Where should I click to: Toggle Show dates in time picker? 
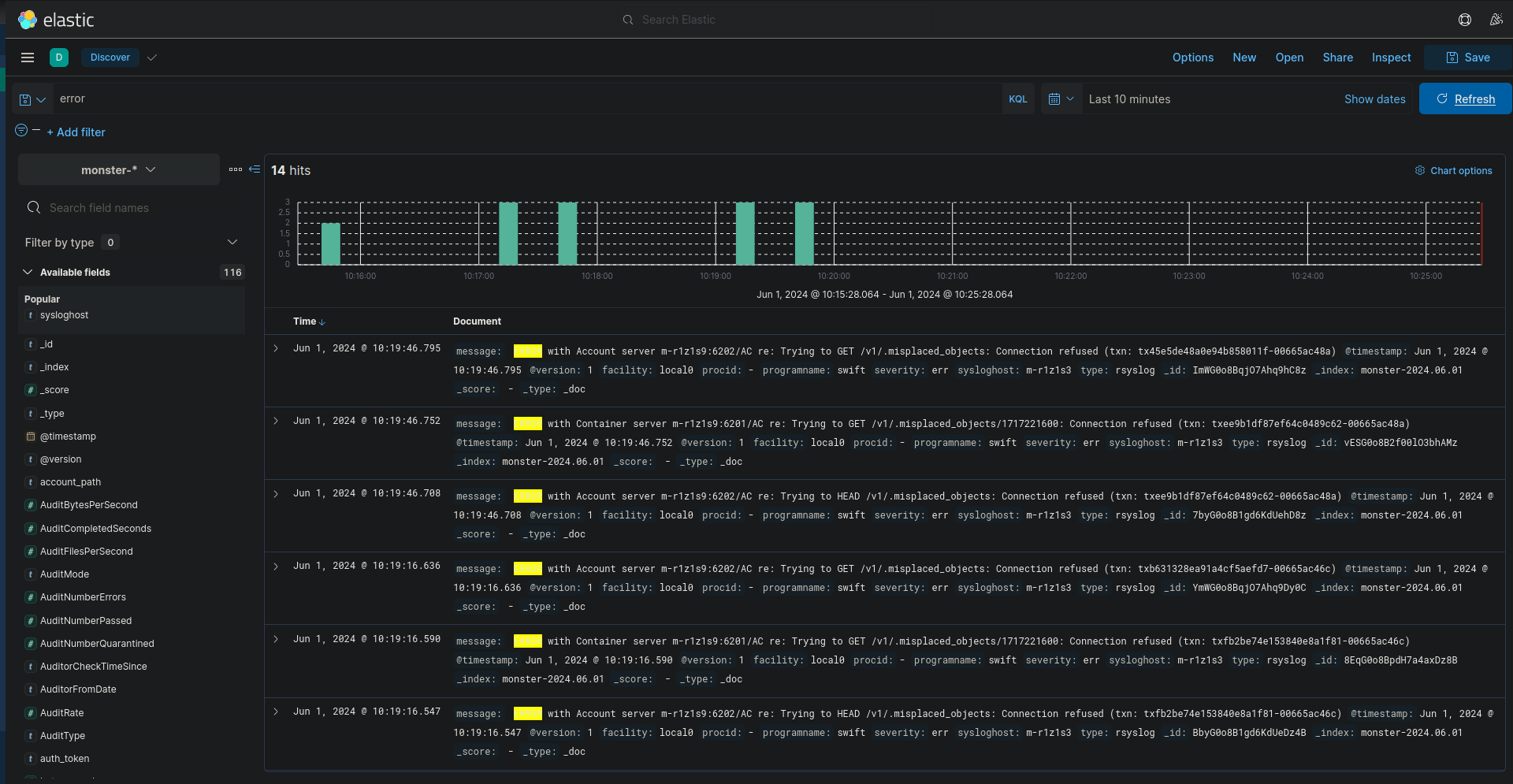pos(1374,99)
